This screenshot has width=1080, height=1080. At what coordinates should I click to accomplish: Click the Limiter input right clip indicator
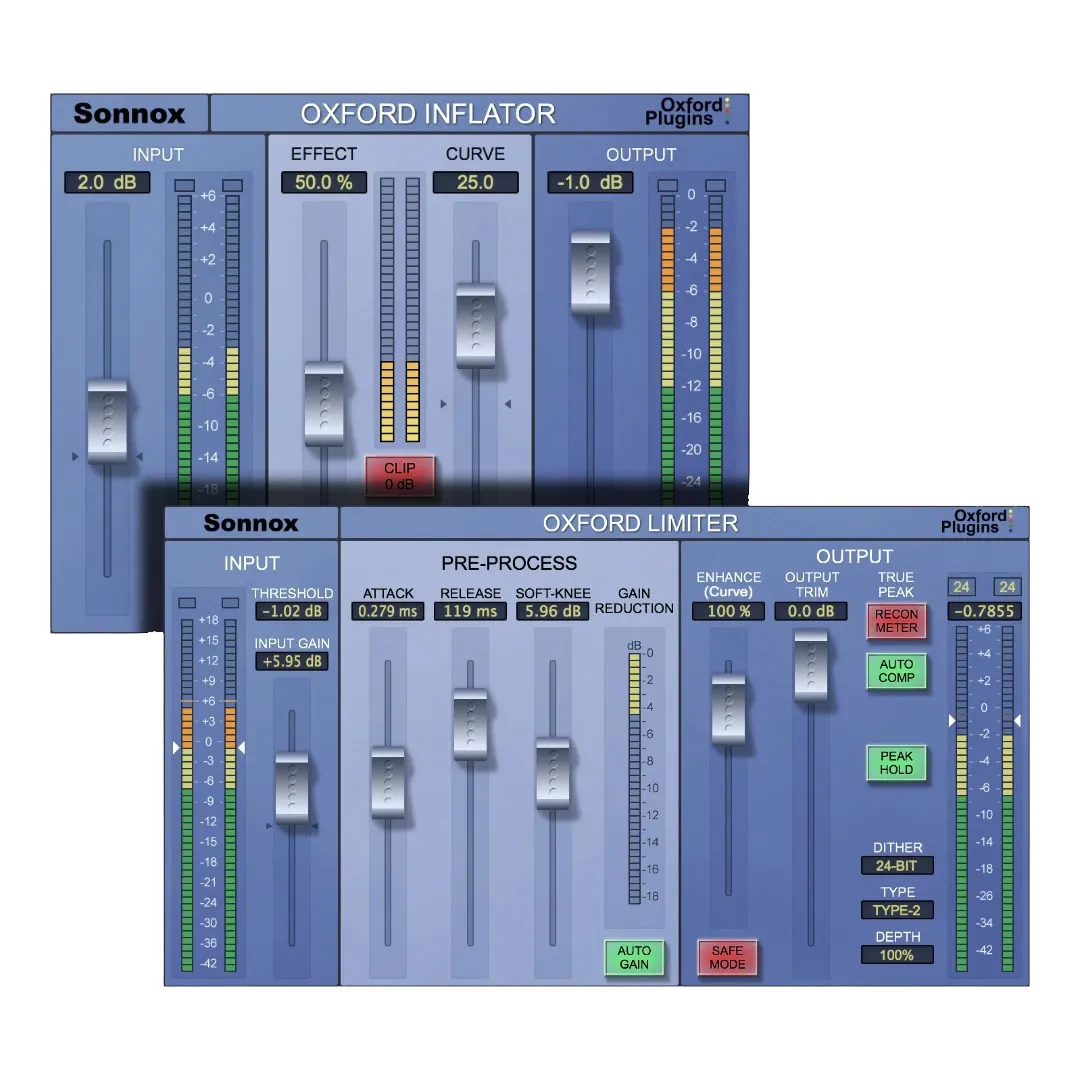pos(231,603)
